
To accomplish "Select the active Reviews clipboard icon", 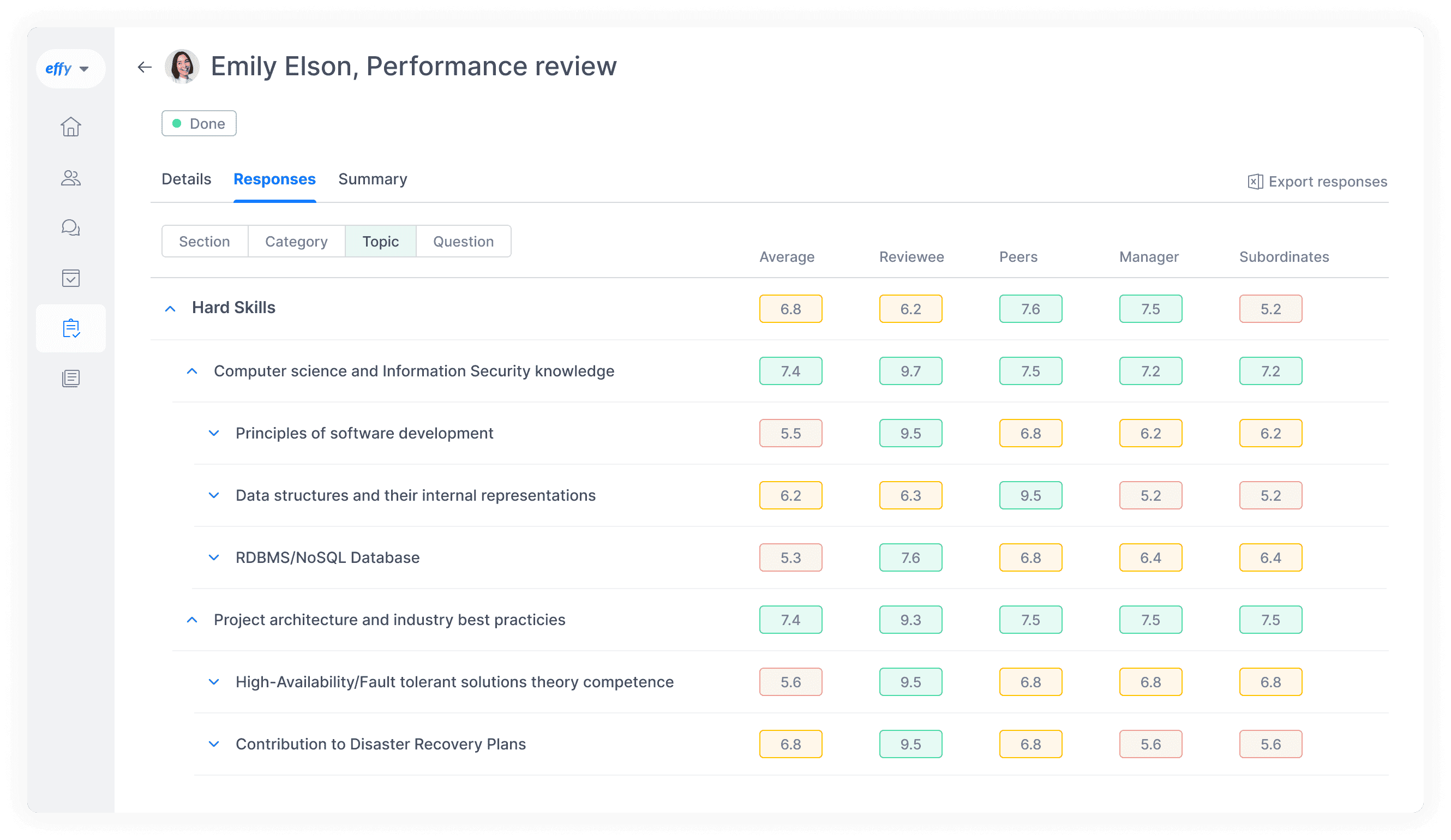I will tap(70, 328).
